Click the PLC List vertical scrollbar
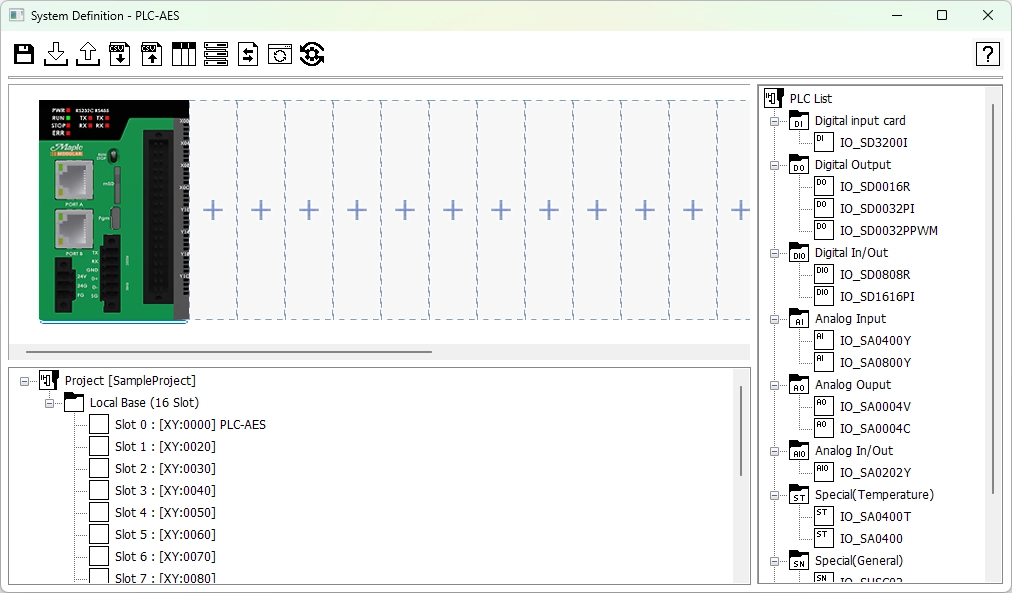1012x593 pixels. pos(993,299)
